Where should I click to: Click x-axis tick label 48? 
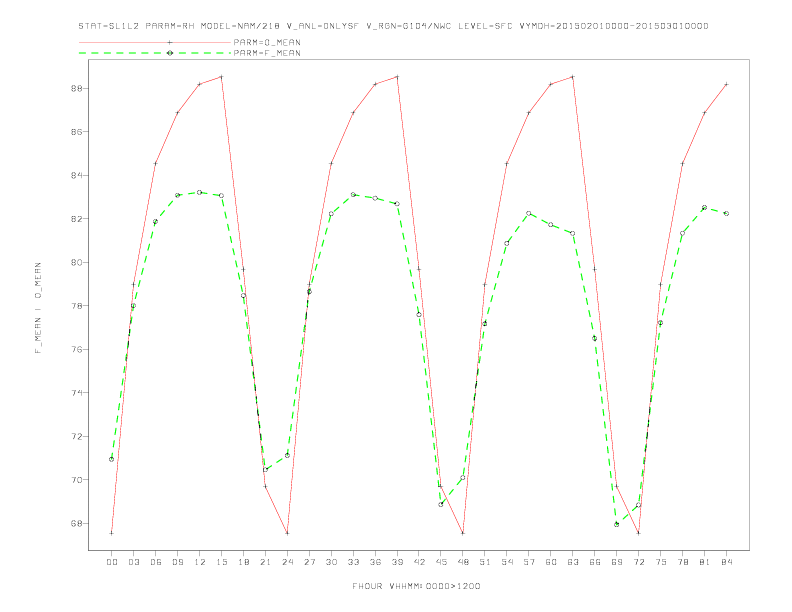click(463, 562)
